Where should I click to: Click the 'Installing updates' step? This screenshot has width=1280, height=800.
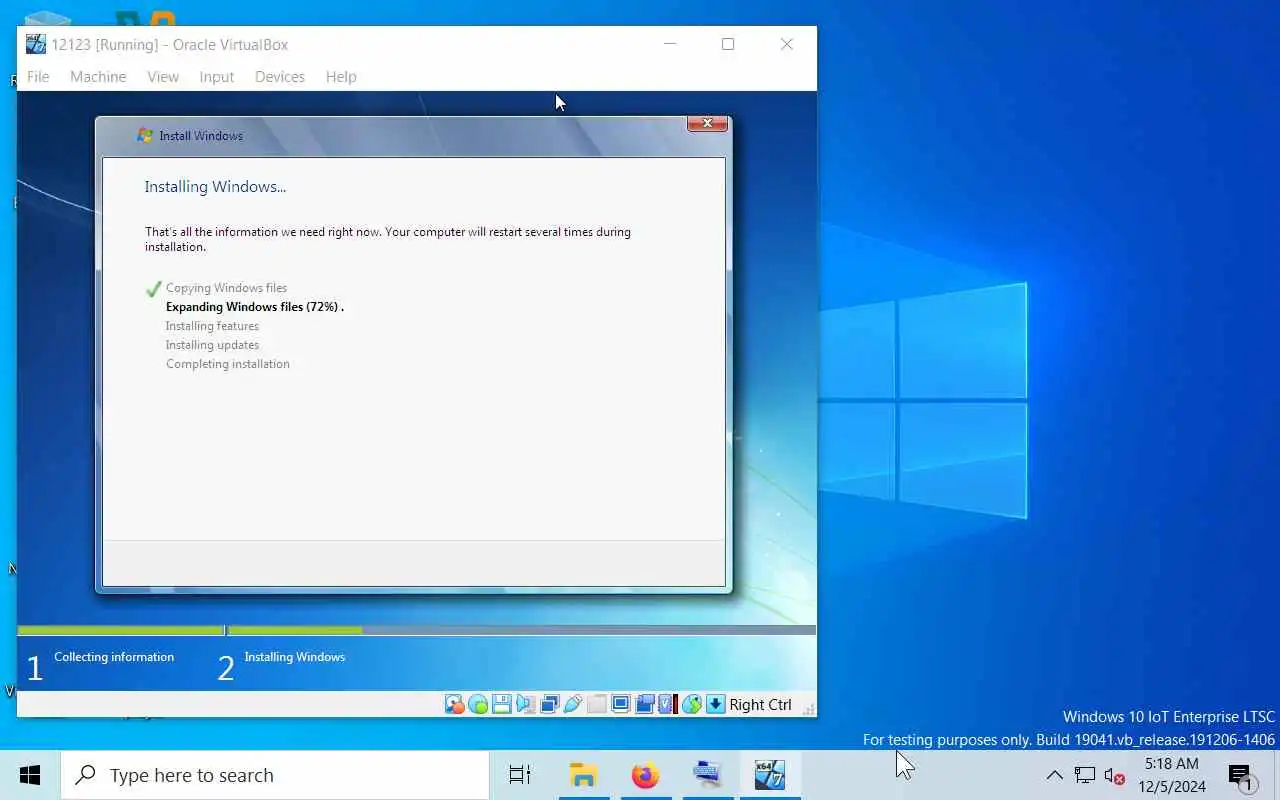pyautogui.click(x=212, y=345)
